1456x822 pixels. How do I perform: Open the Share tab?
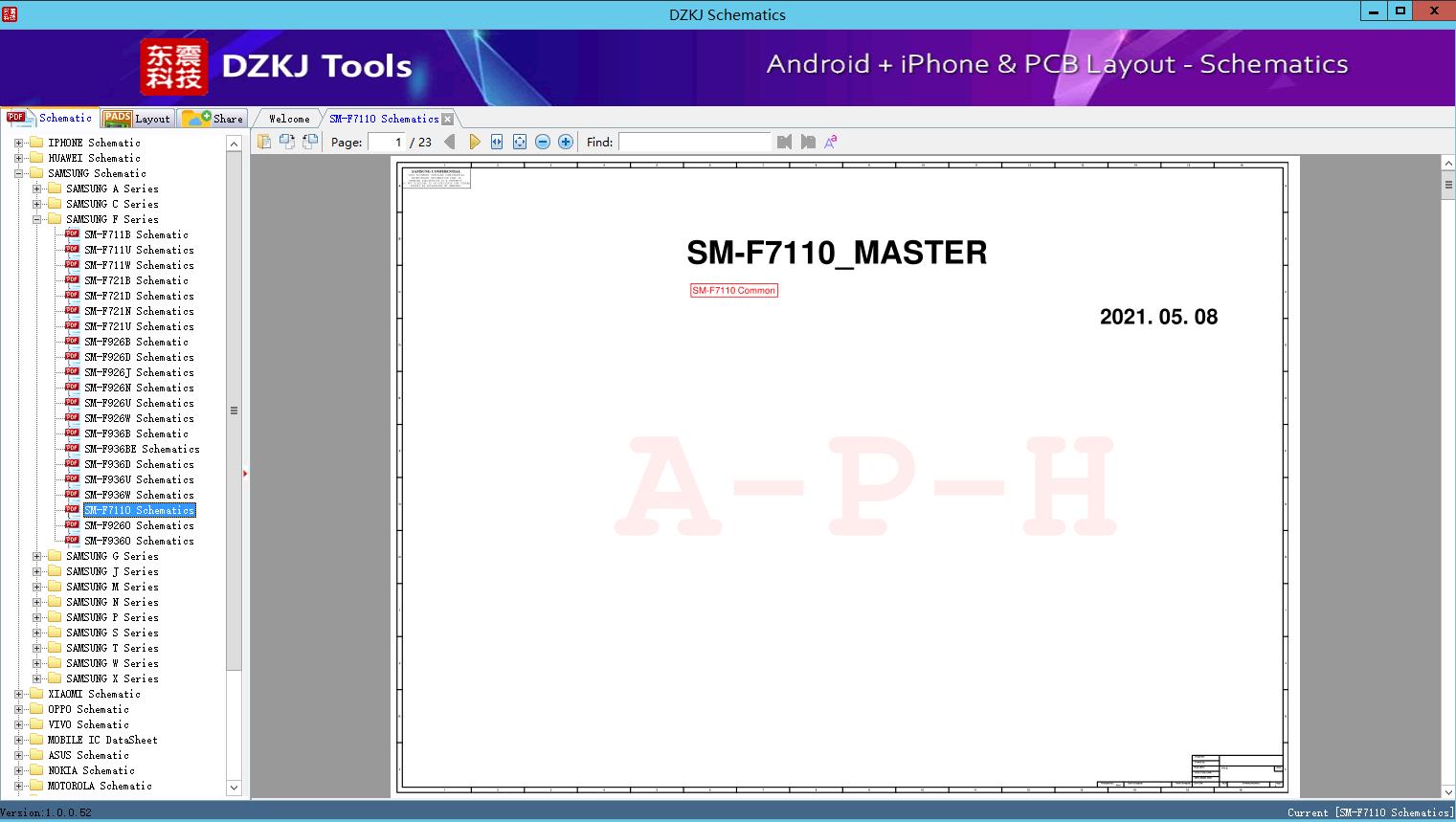(x=213, y=119)
